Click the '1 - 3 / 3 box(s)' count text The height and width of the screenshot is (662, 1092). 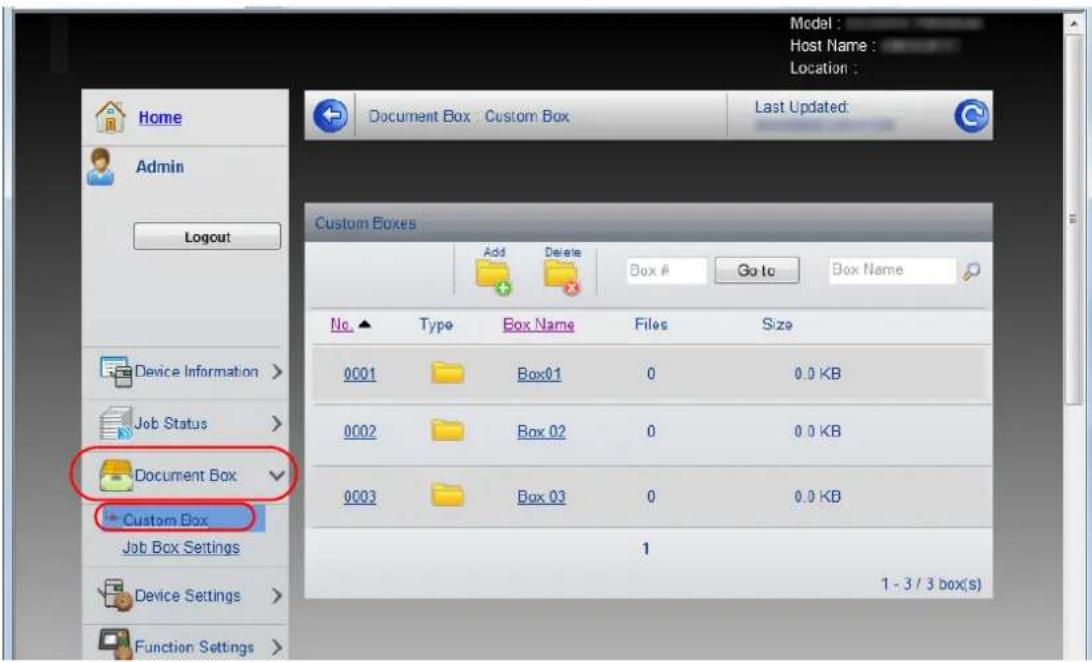(932, 584)
